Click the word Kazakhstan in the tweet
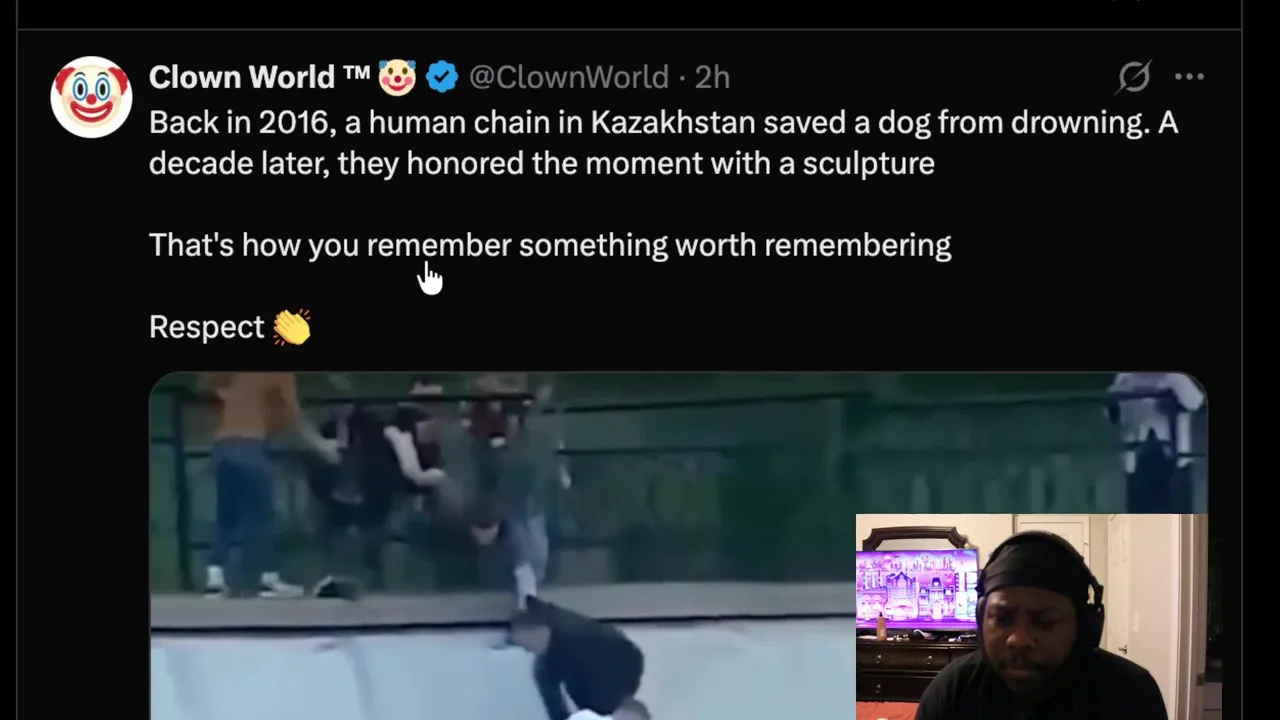This screenshot has width=1280, height=720. 672,123
